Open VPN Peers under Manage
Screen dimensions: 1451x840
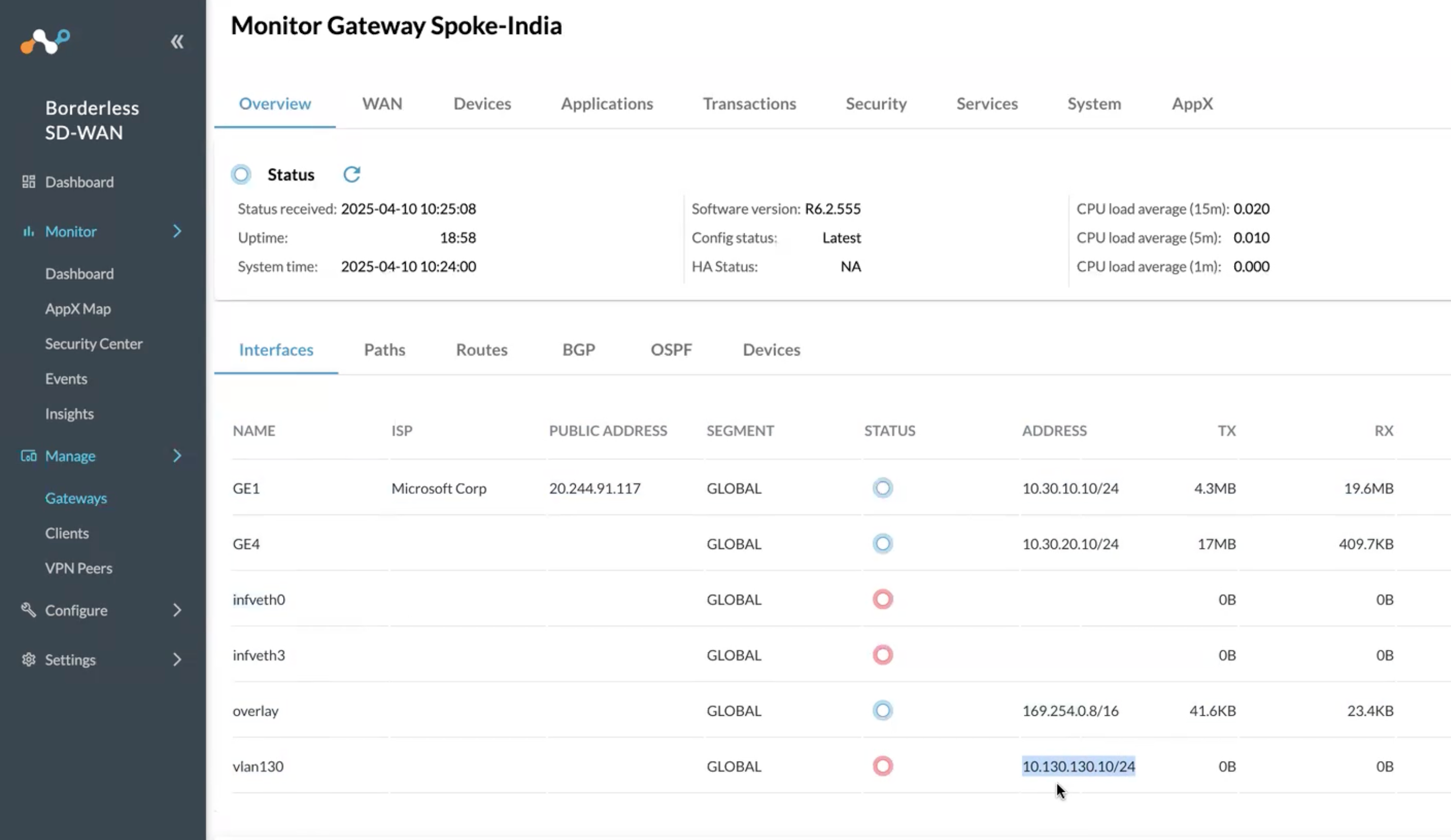tap(78, 568)
